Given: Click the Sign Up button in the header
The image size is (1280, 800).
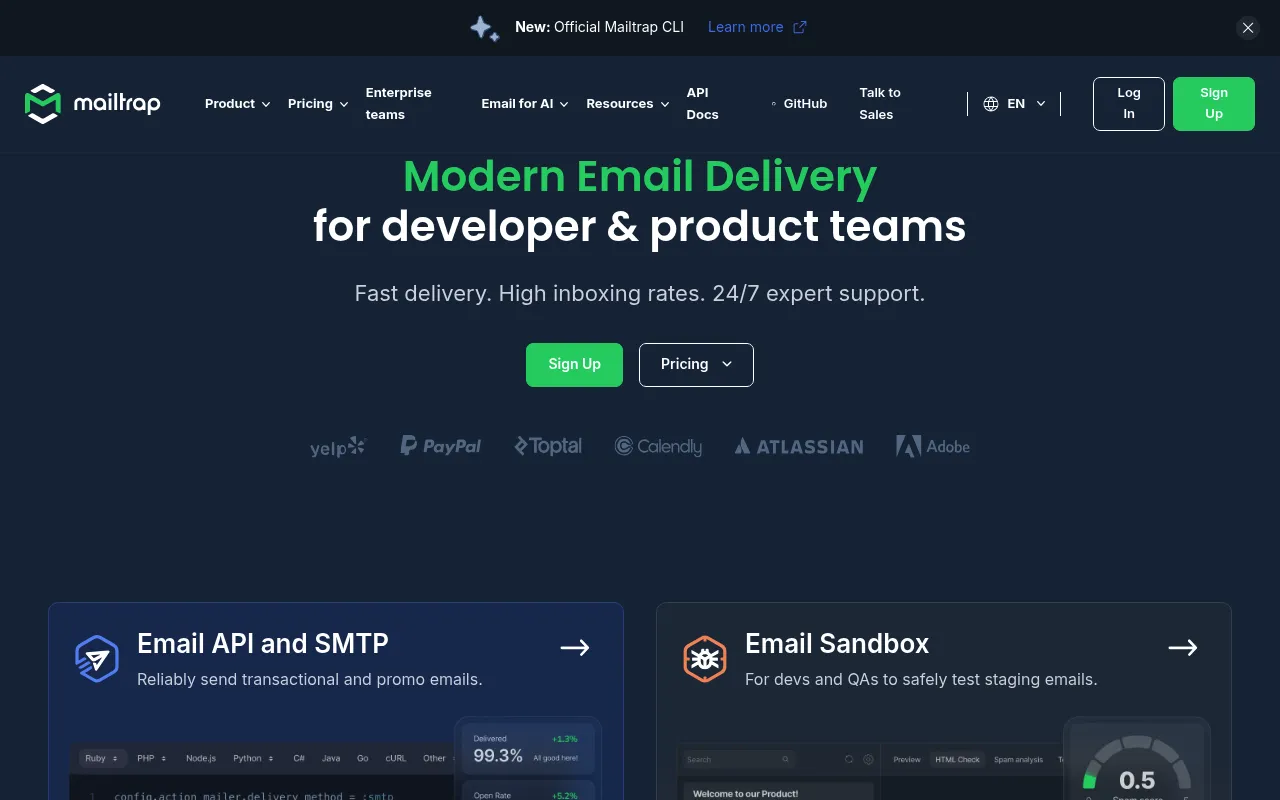Looking at the screenshot, I should (x=1214, y=104).
